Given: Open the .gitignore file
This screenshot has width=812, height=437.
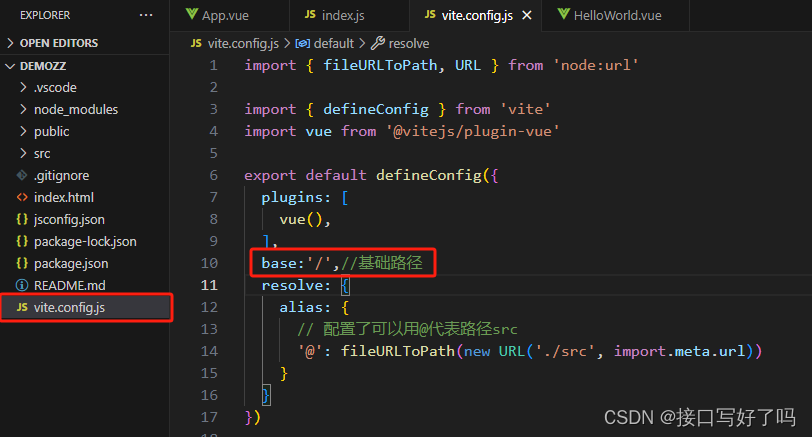Looking at the screenshot, I should click(x=61, y=176).
